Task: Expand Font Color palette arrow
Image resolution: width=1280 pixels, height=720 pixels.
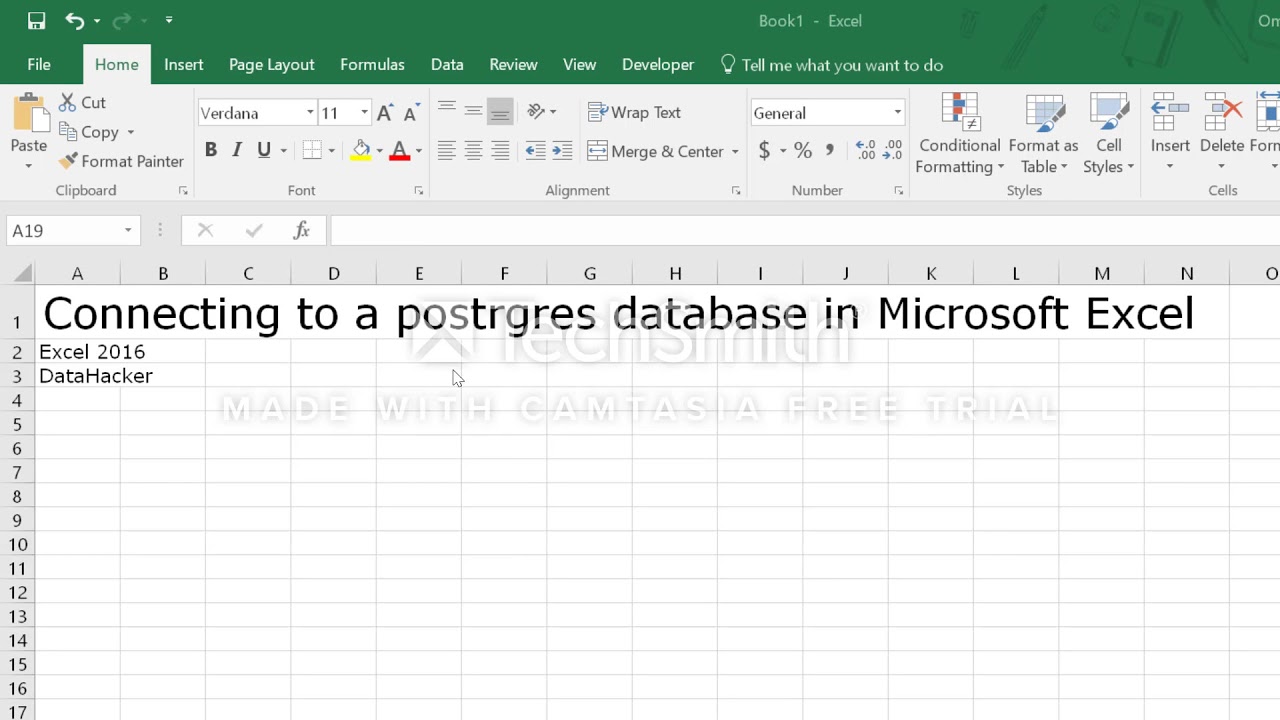Action: [418, 151]
